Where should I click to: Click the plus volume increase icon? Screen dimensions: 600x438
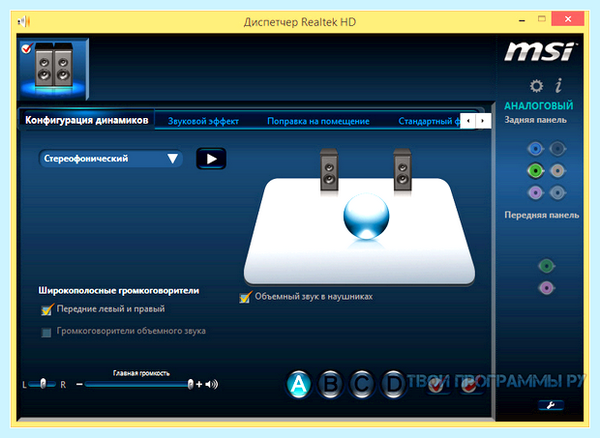[199, 384]
